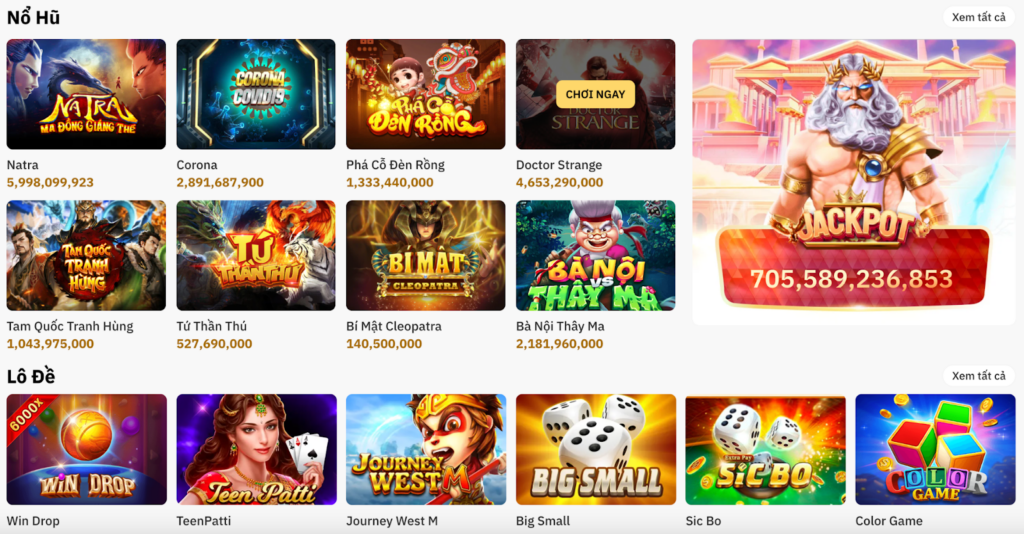This screenshot has width=1024, height=534.
Task: Click the Doctor Strange title text
Action: [559, 165]
